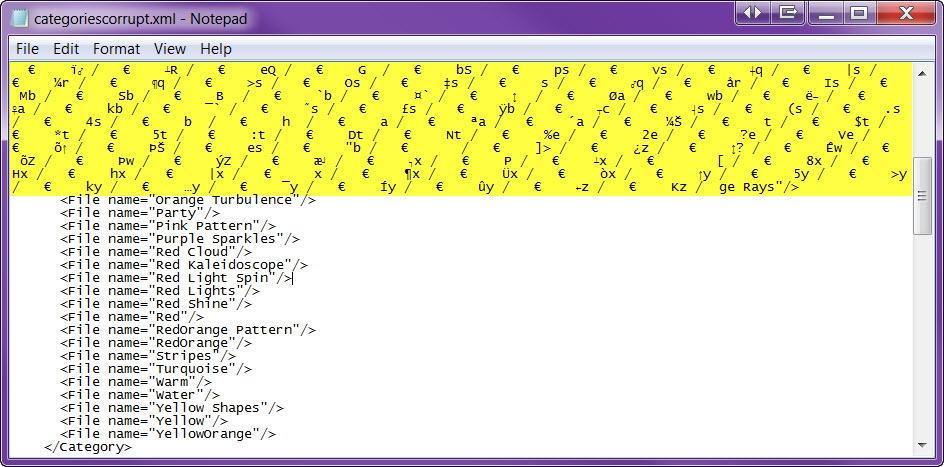Viewport: 944px width, 467px height.
Task: Open the Help menu
Action: [216, 49]
